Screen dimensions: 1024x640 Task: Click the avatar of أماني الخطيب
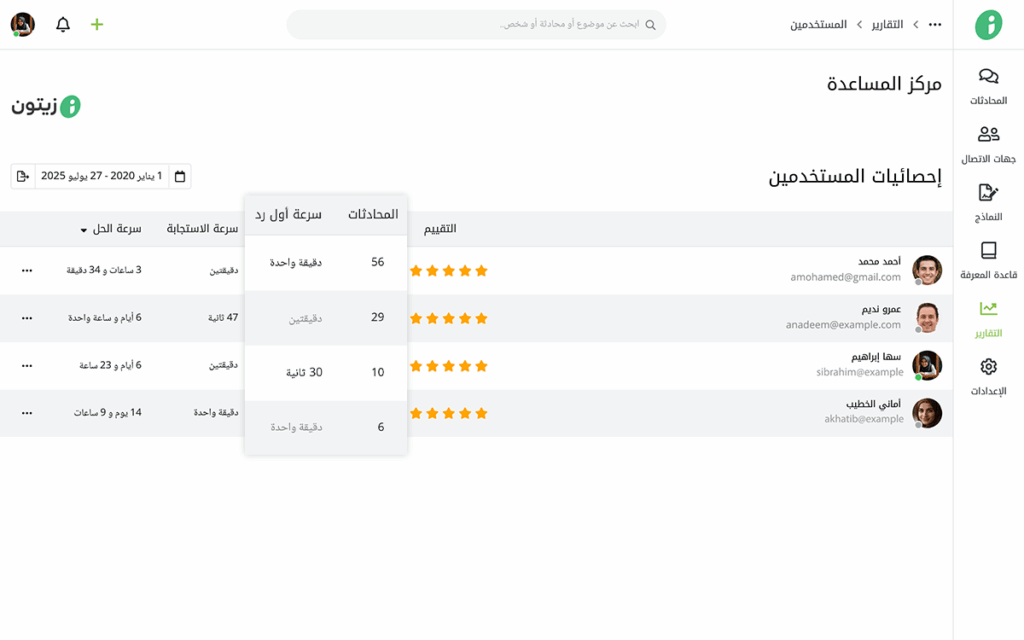tap(927, 413)
